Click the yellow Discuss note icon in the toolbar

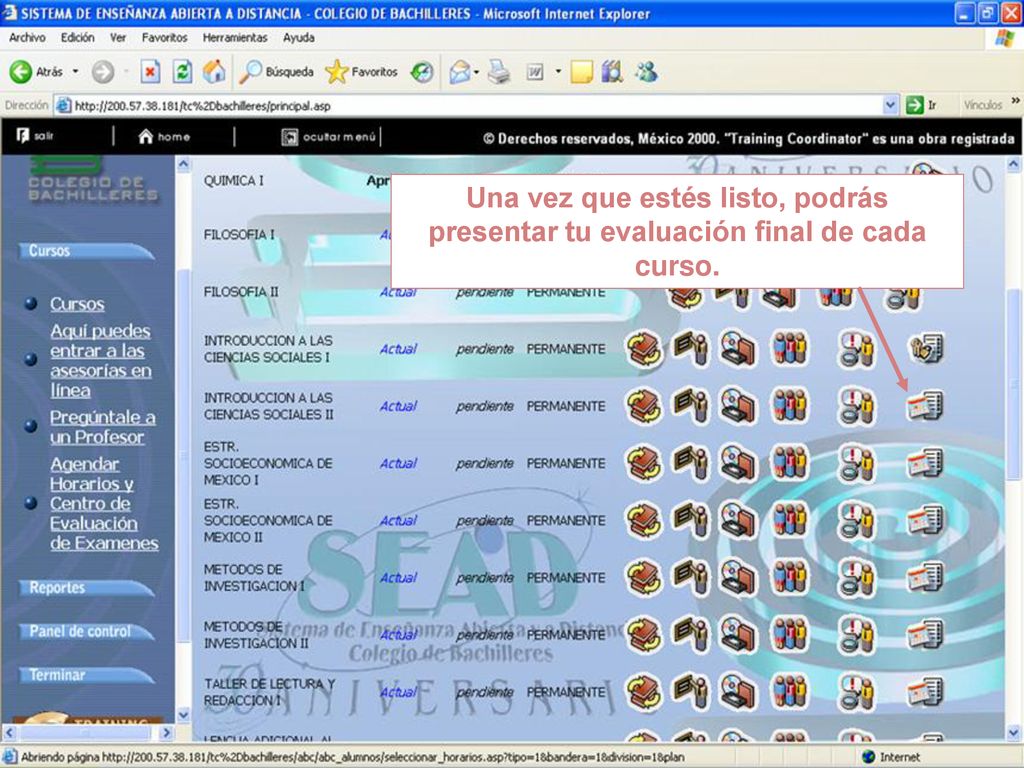click(581, 72)
